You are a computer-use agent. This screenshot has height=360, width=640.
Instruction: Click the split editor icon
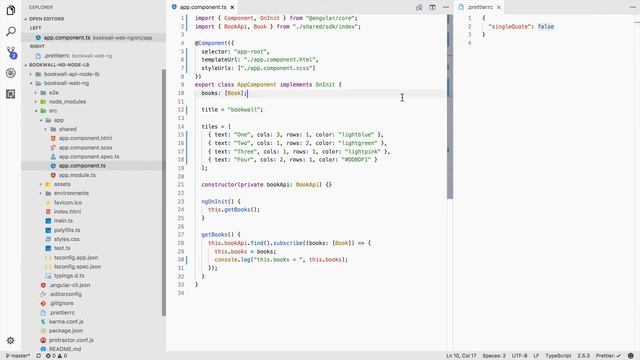432,7
